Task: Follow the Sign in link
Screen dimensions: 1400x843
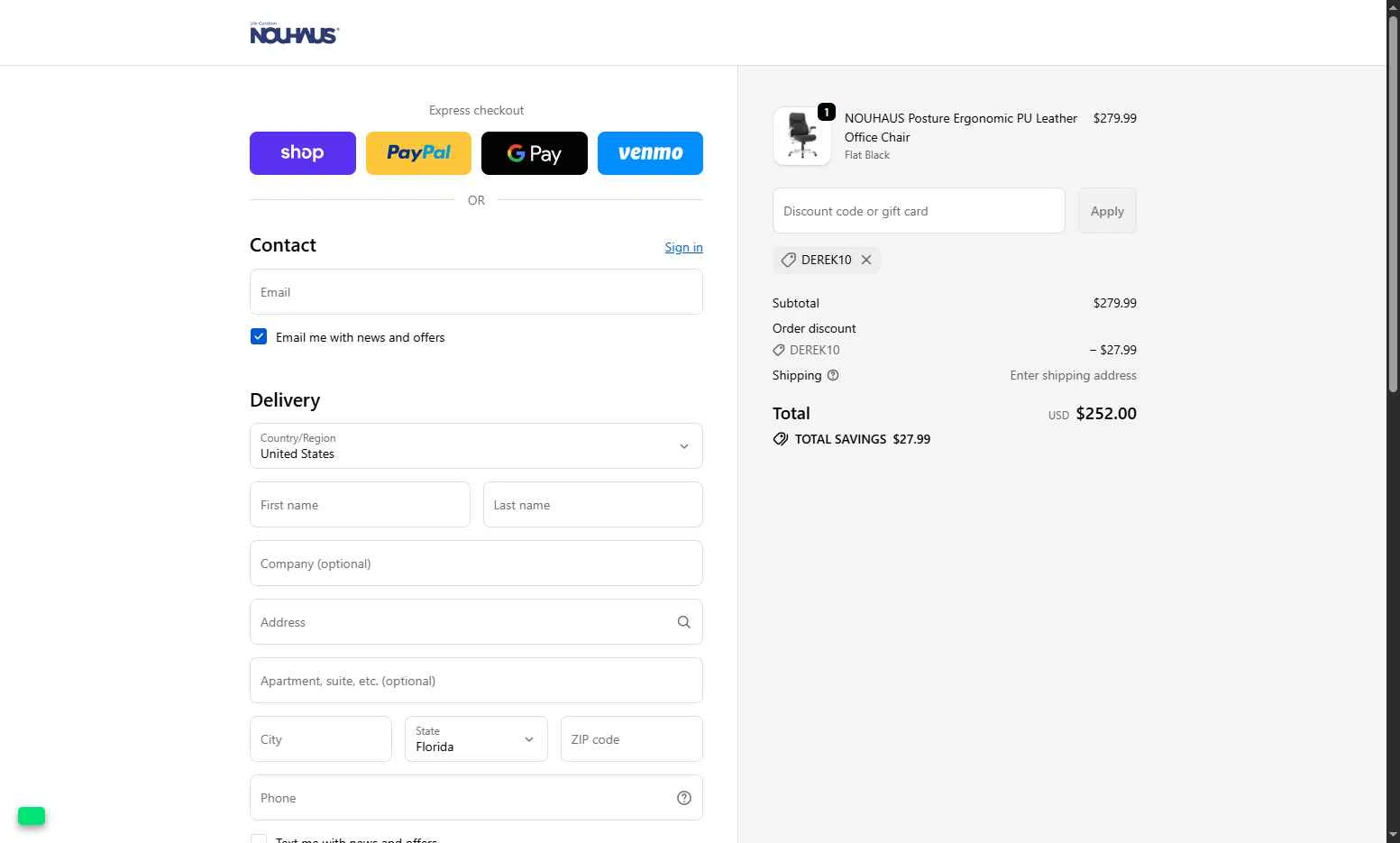Action: coord(683,247)
